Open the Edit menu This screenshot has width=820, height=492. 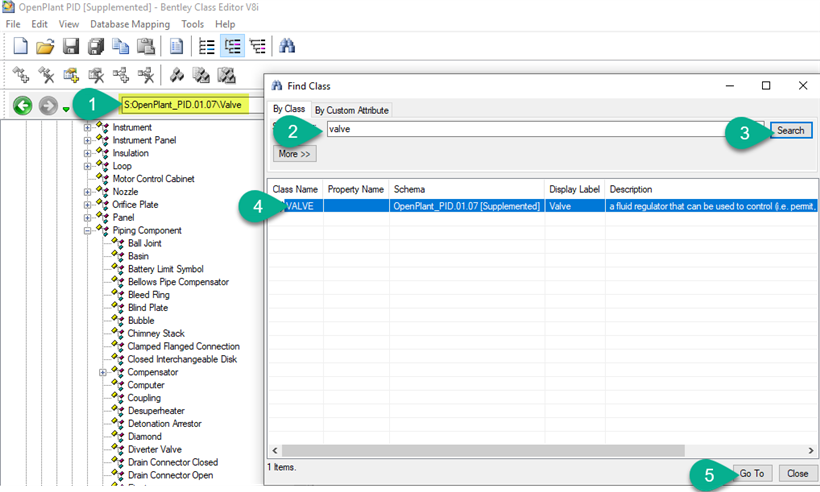(39, 24)
